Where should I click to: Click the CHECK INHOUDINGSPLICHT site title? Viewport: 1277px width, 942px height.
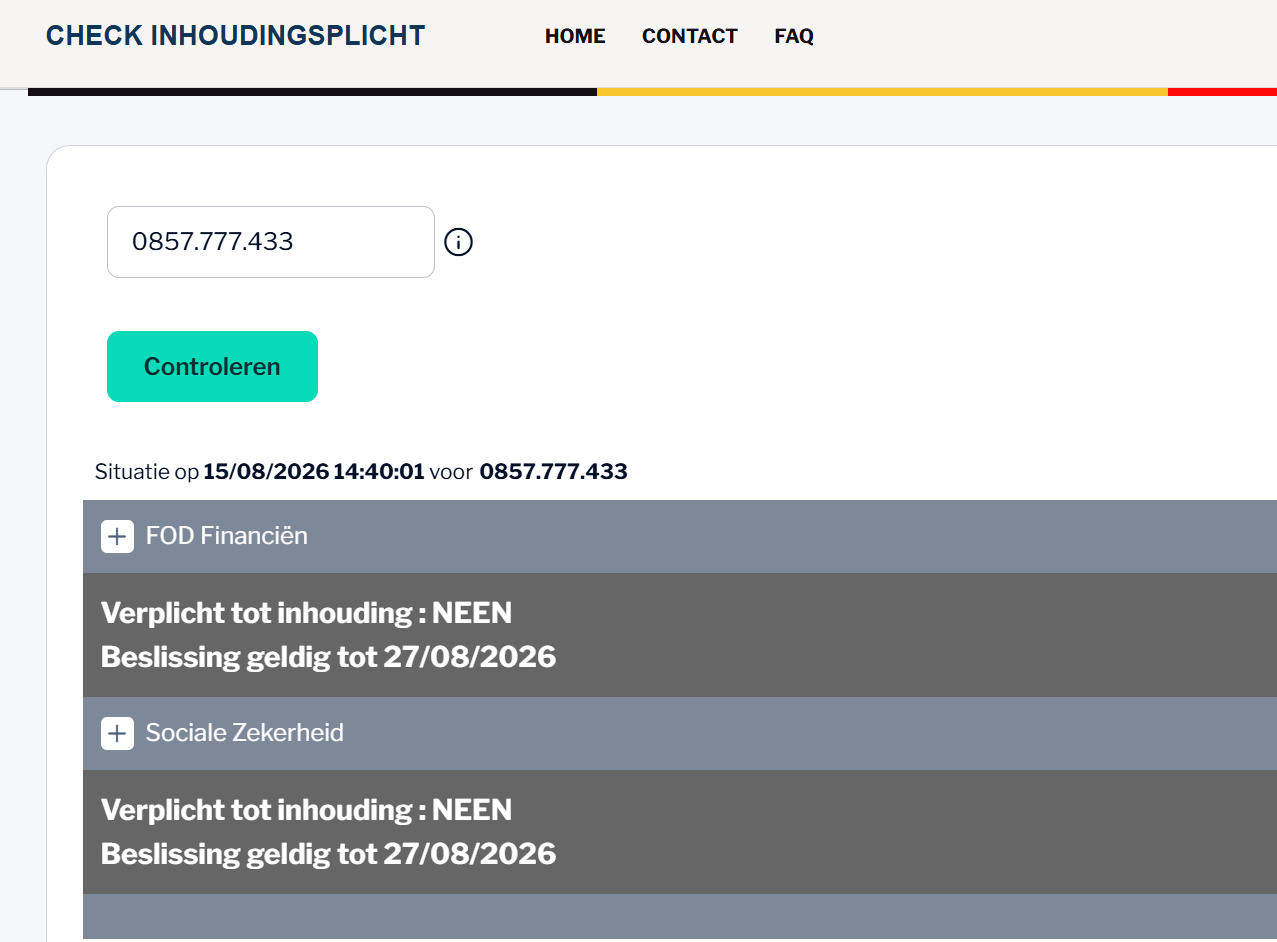236,36
